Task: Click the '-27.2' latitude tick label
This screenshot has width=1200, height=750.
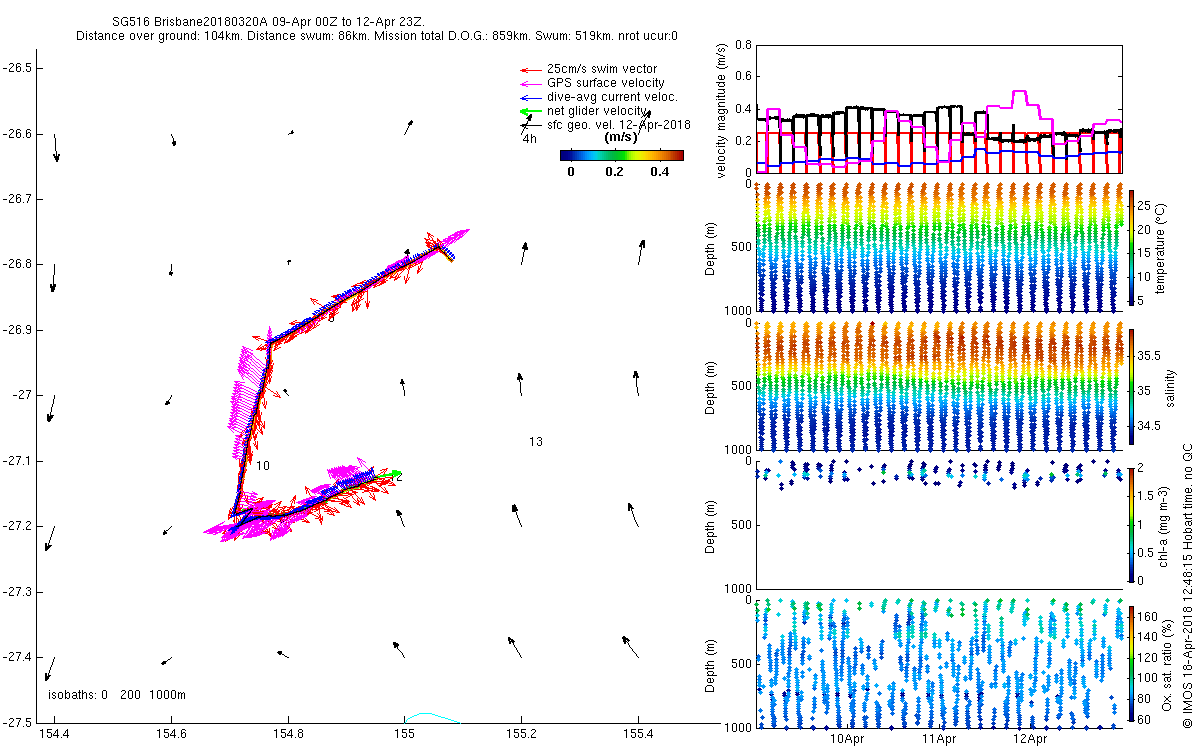Action: pyautogui.click(x=19, y=526)
